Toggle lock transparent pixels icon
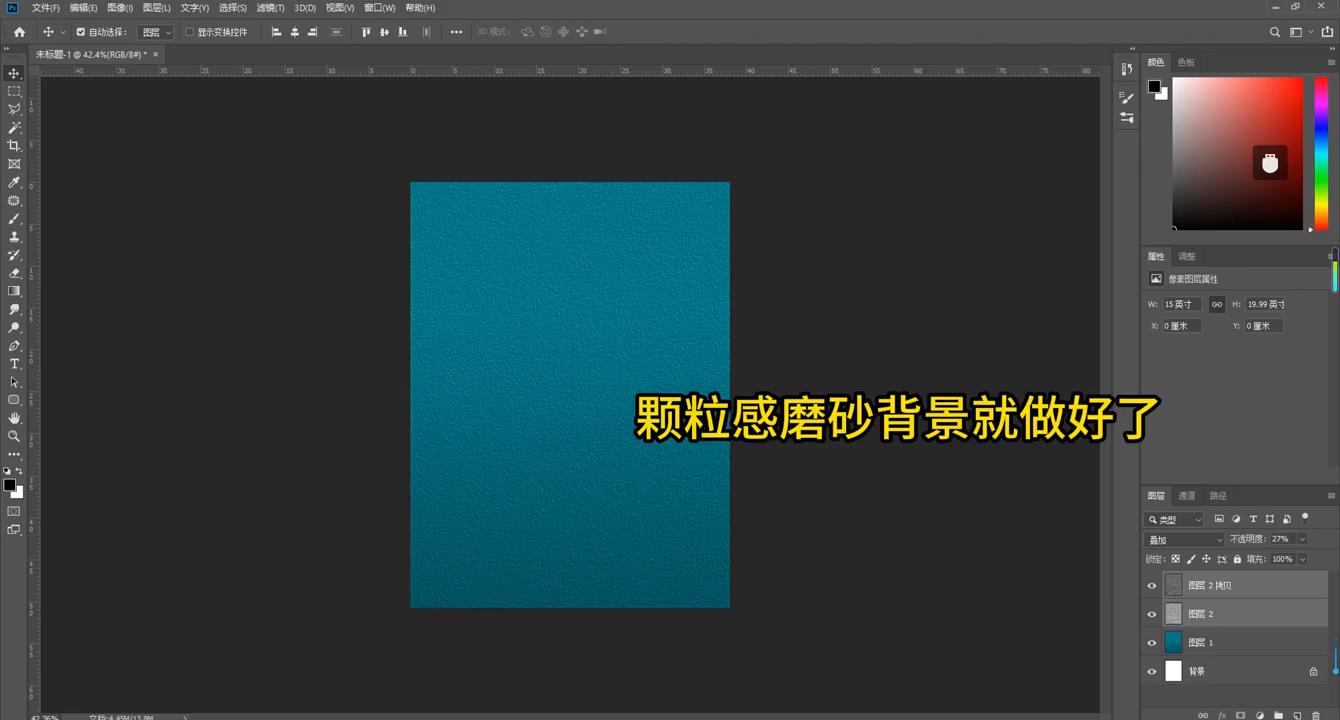The image size is (1340, 720). pos(1175,559)
